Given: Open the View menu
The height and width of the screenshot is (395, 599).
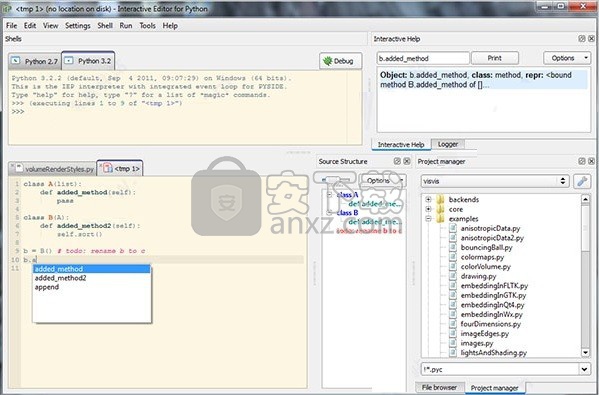Looking at the screenshot, I should tap(50, 26).
